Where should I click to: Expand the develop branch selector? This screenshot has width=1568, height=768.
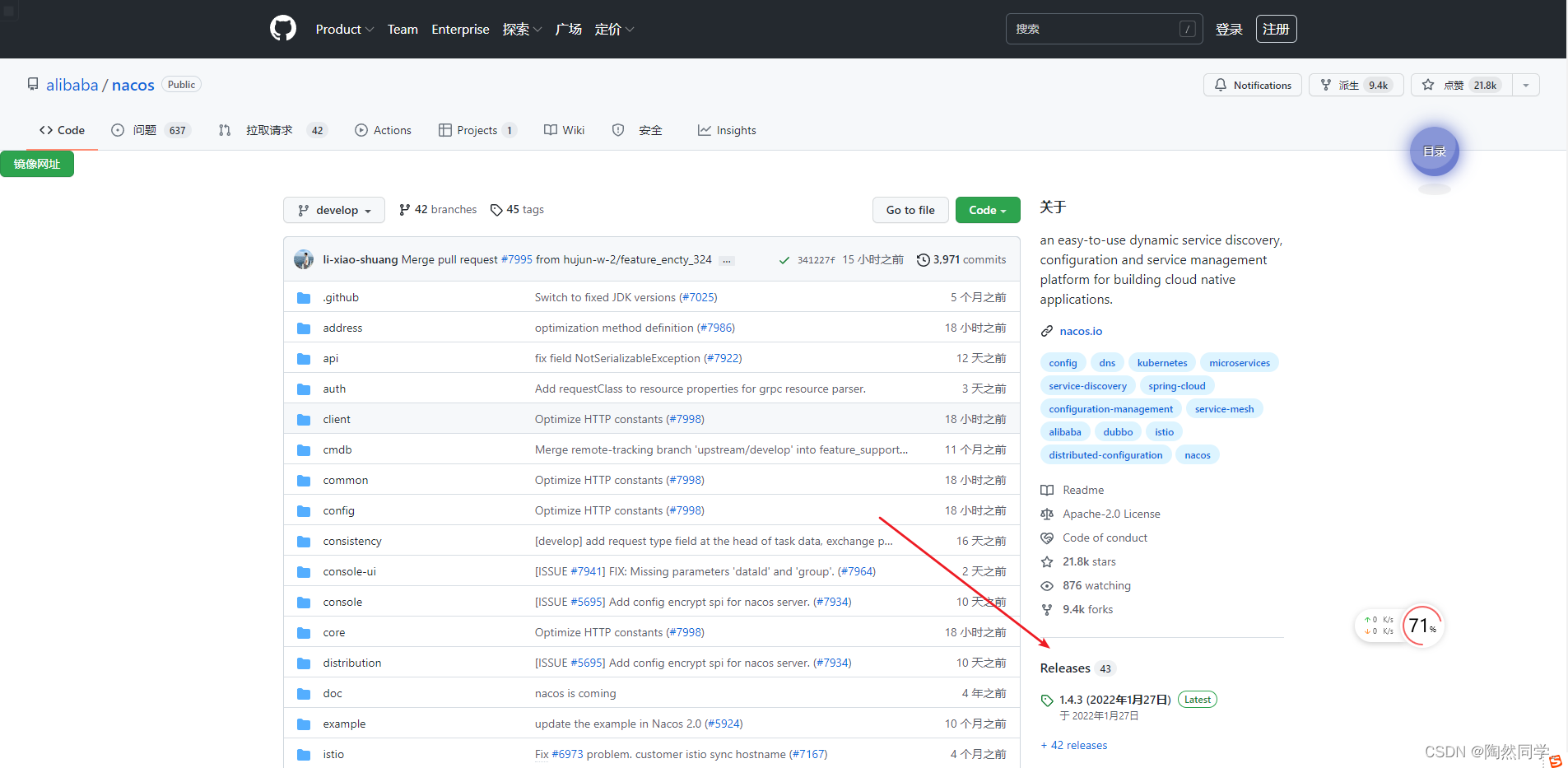click(x=334, y=210)
